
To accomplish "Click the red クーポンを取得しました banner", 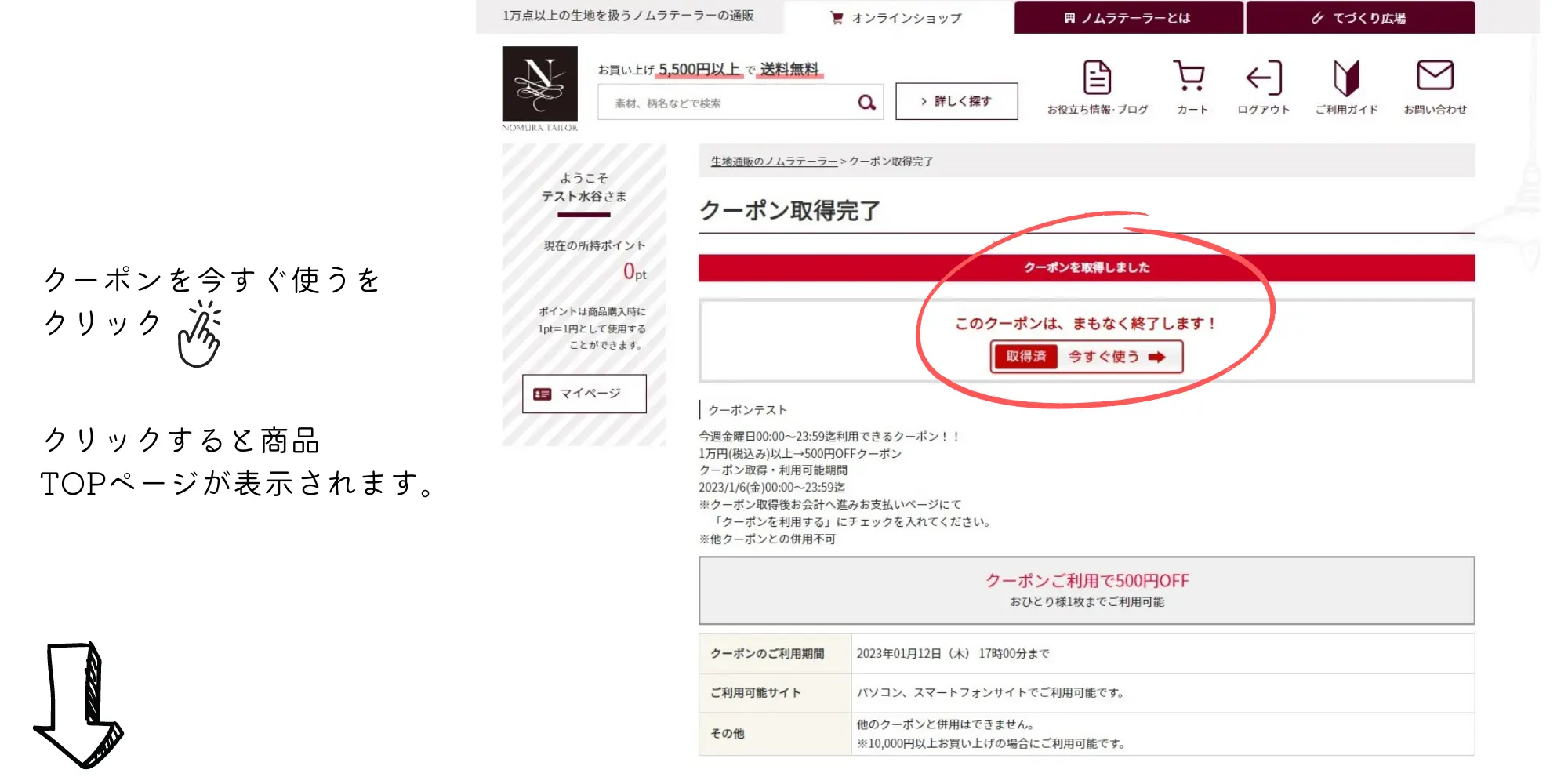I will coord(1086,267).
